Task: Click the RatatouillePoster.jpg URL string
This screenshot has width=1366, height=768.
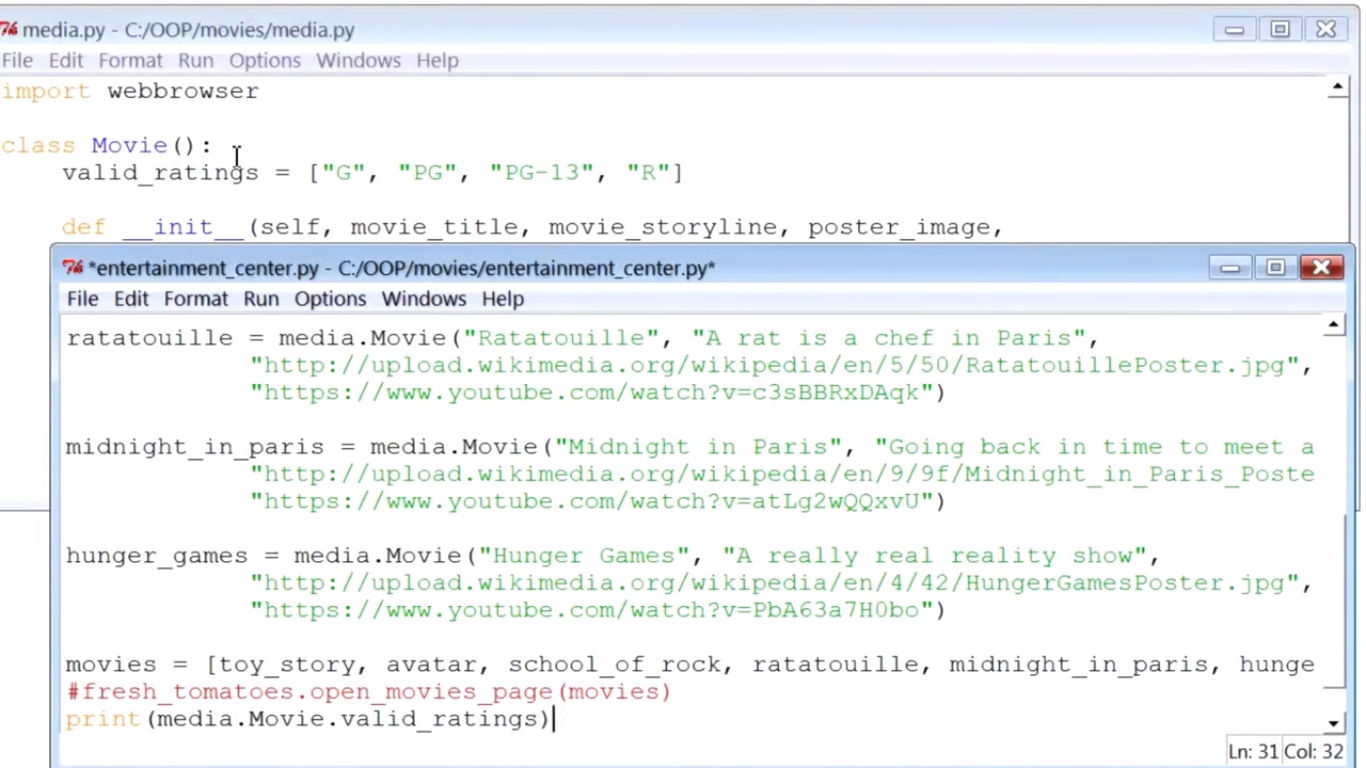Action: [x=781, y=365]
